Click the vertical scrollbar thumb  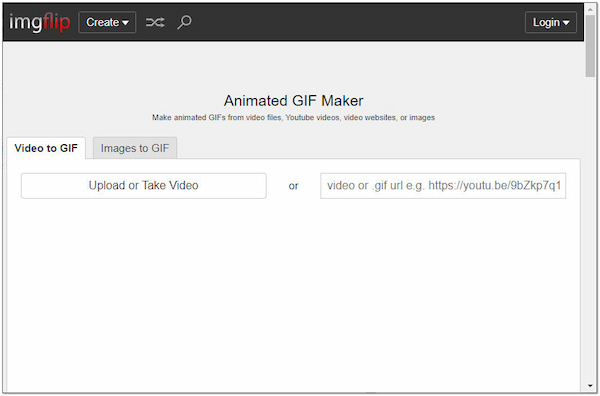pos(590,46)
